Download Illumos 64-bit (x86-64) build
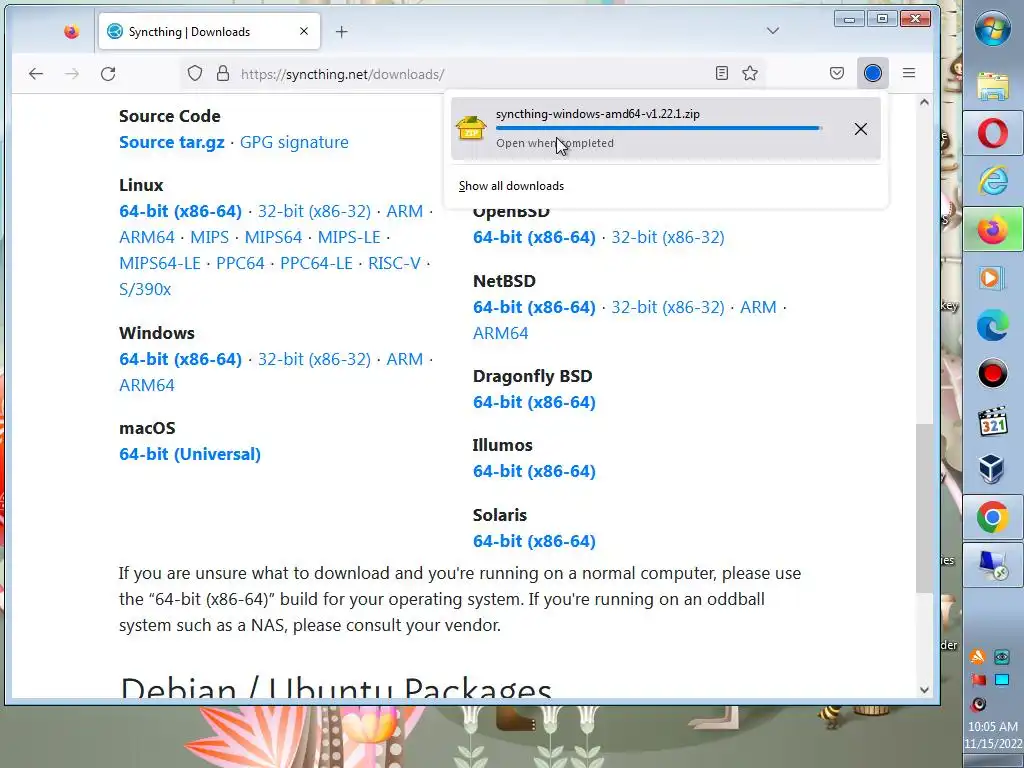The height and width of the screenshot is (768, 1024). (x=534, y=472)
